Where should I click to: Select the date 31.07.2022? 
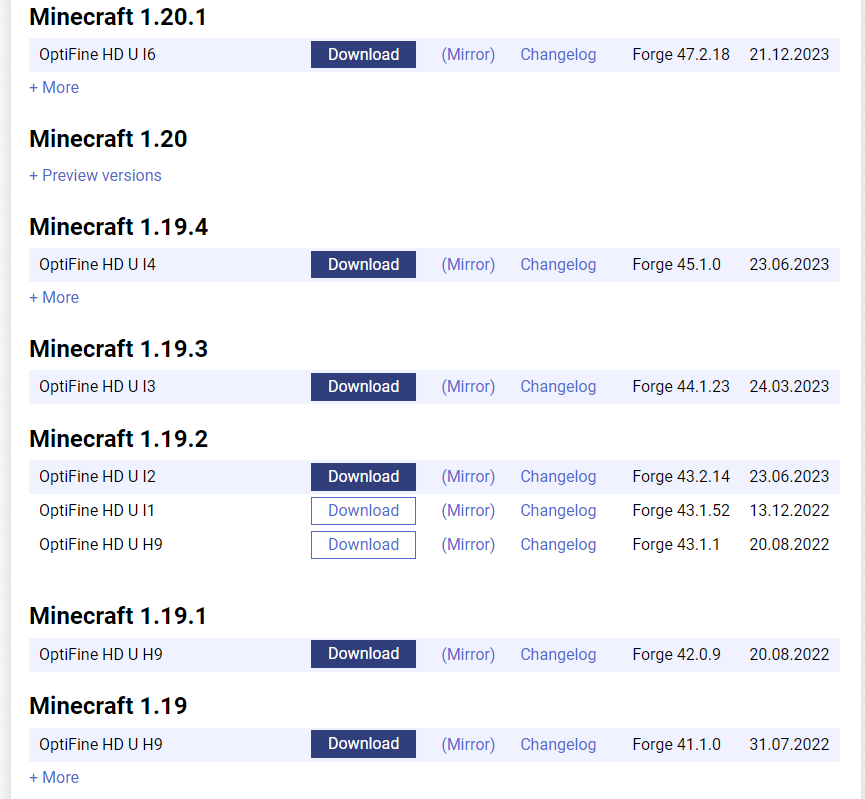tap(789, 744)
